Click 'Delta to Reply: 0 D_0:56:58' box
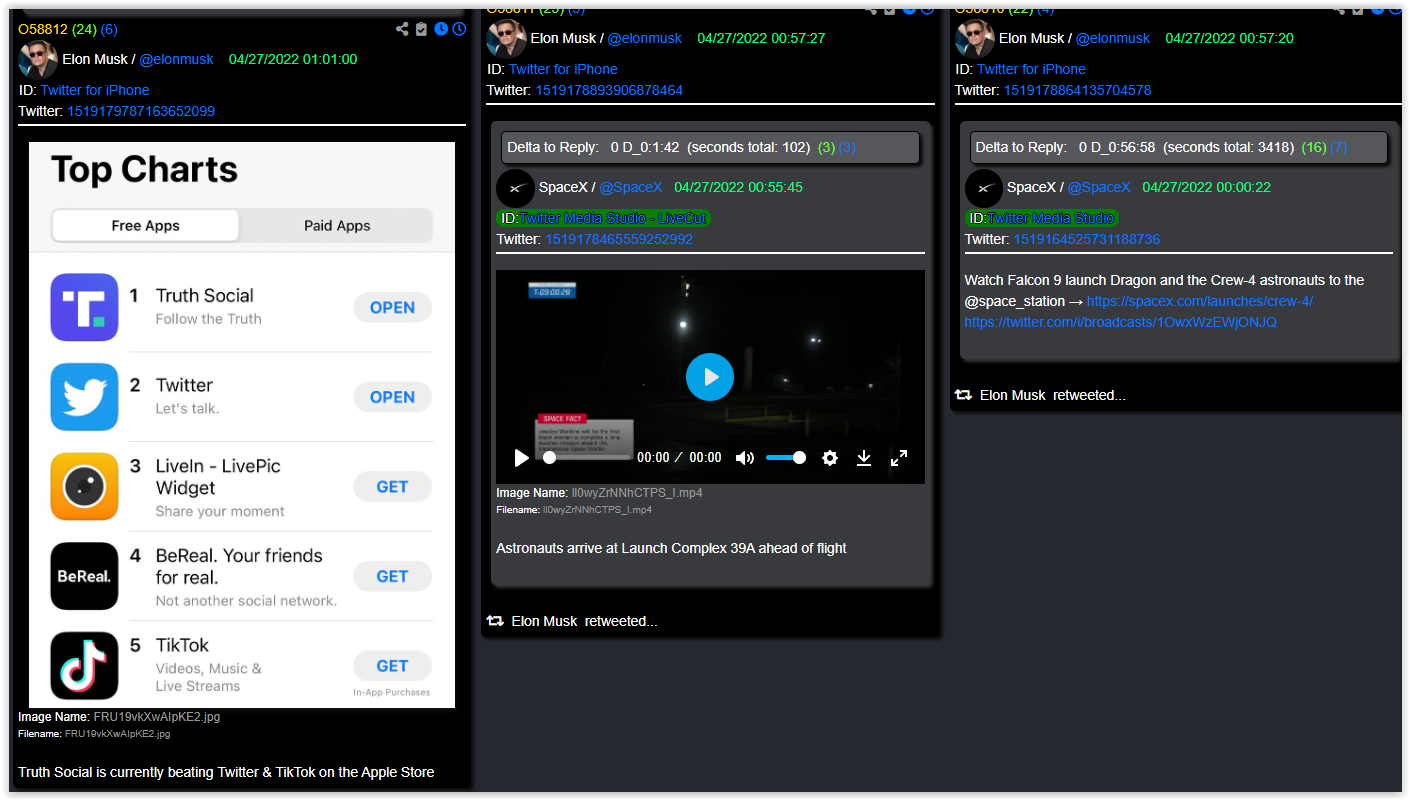Image resolution: width=1410 pixels, height=800 pixels. 1178,147
